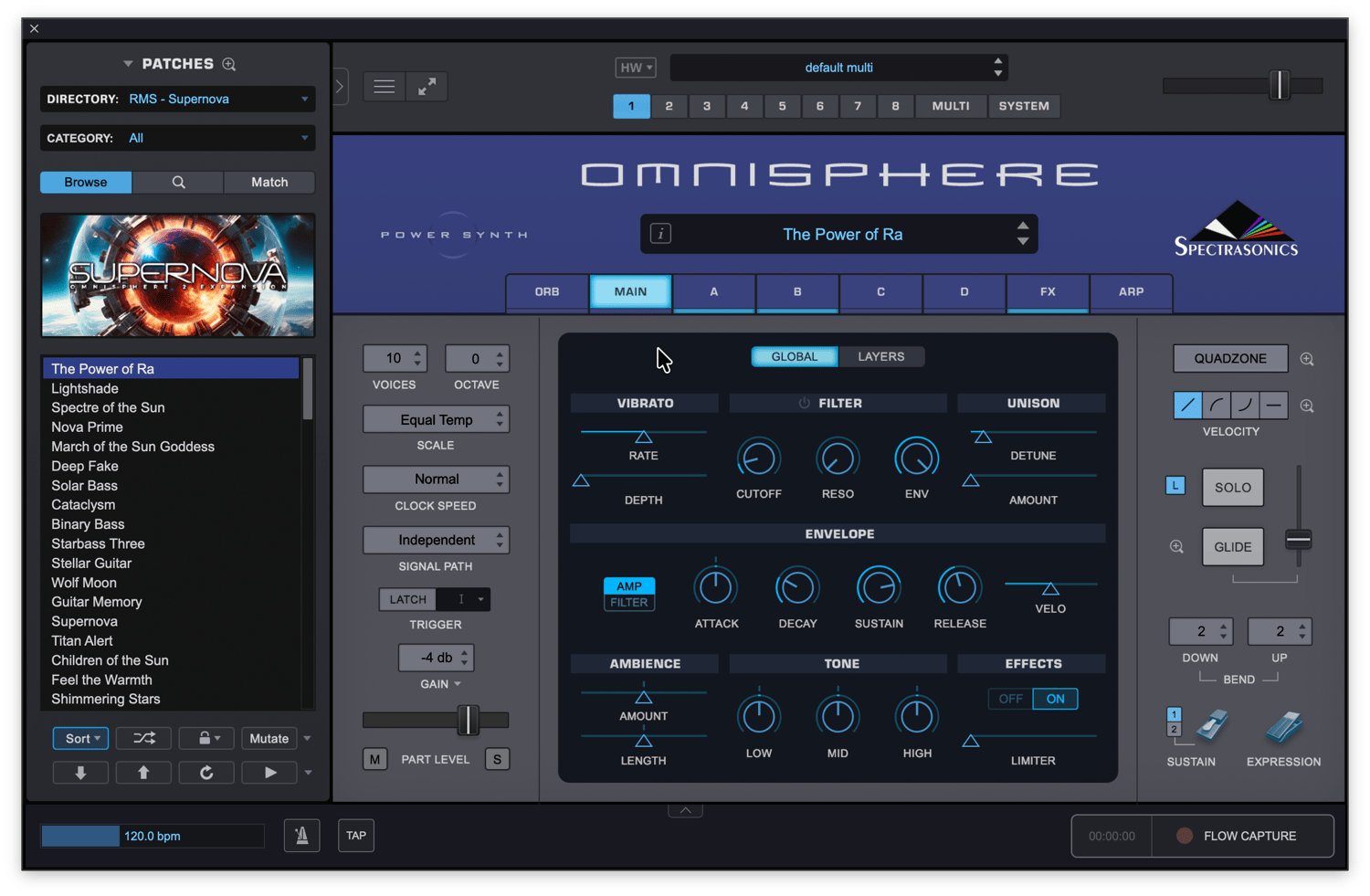Viewport: 1370px width, 896px height.
Task: Open the MULTI page tab
Action: point(951,106)
